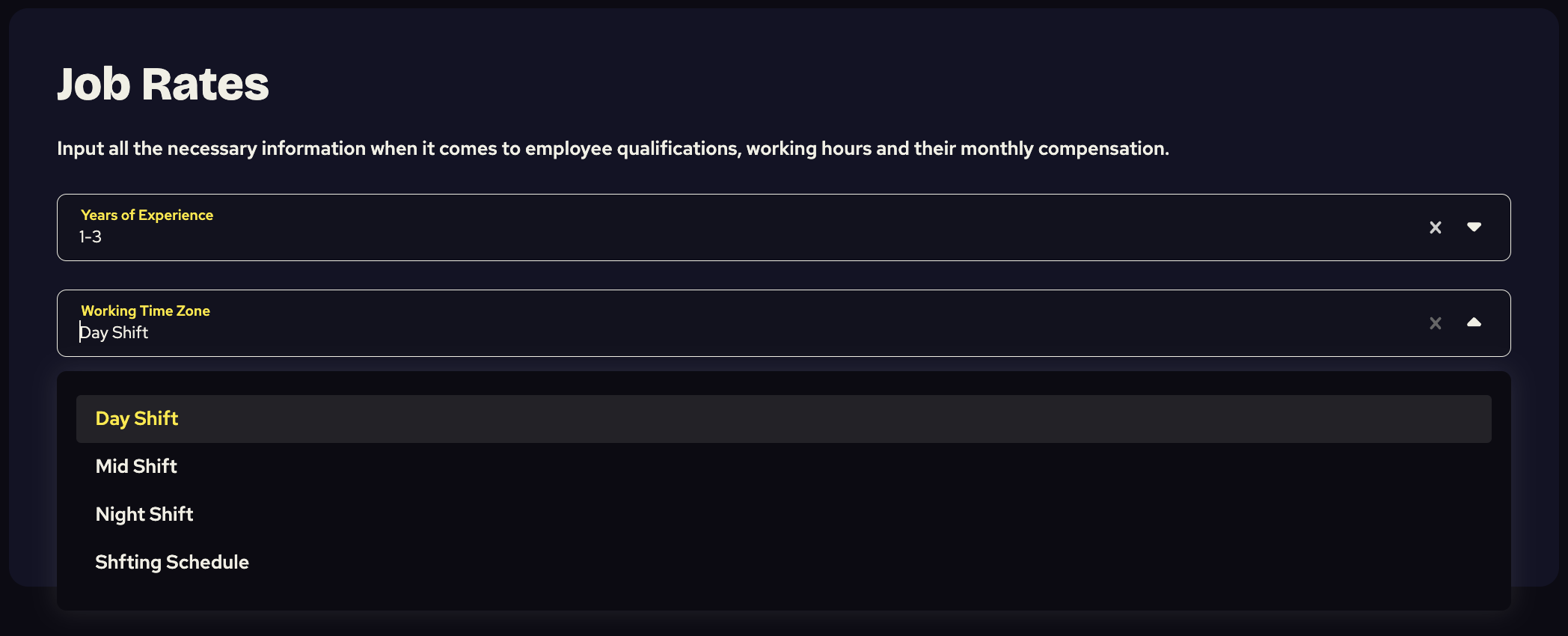Click the Job Rates heading

pyautogui.click(x=162, y=84)
